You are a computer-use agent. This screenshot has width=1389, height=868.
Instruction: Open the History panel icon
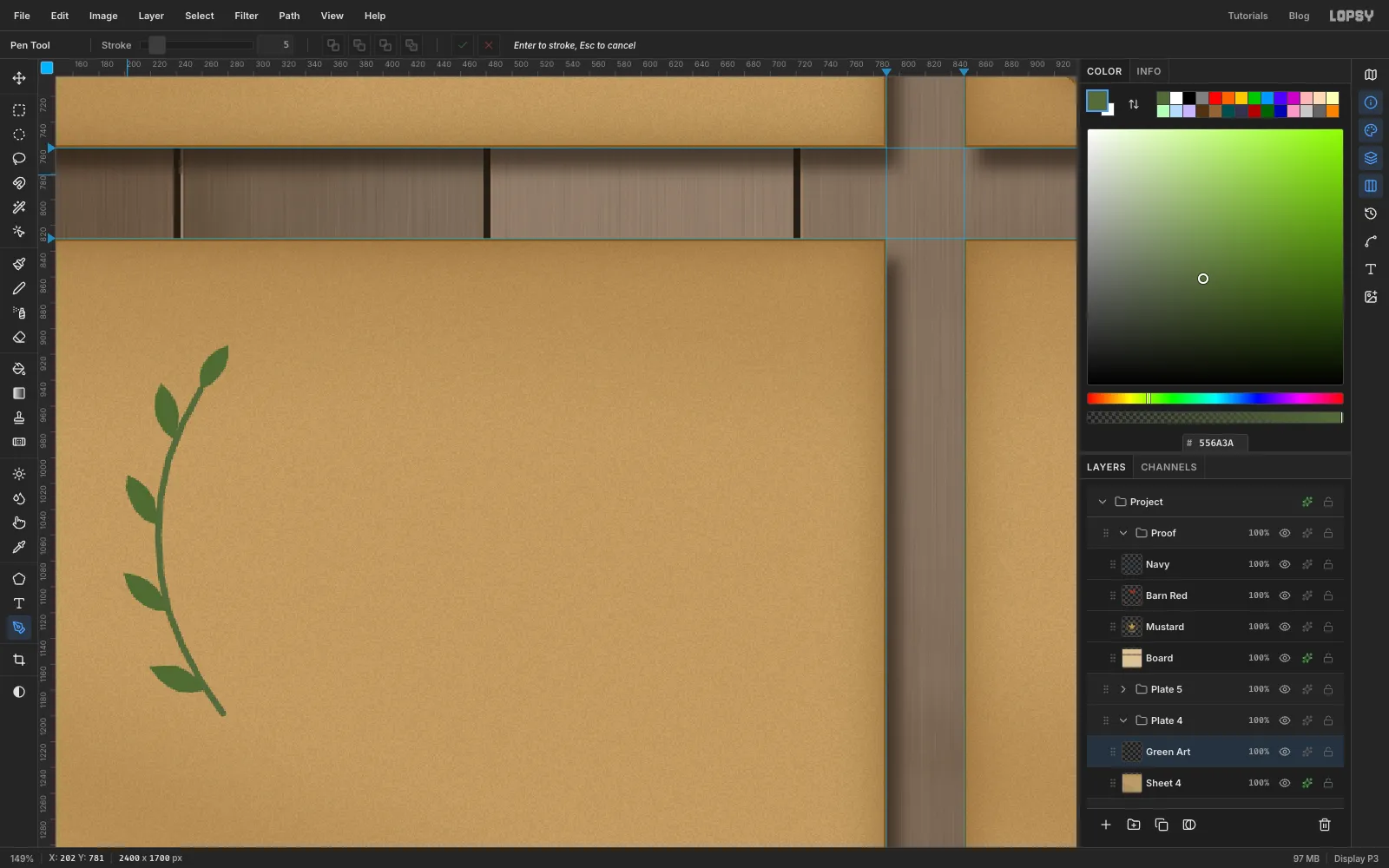[x=1371, y=214]
